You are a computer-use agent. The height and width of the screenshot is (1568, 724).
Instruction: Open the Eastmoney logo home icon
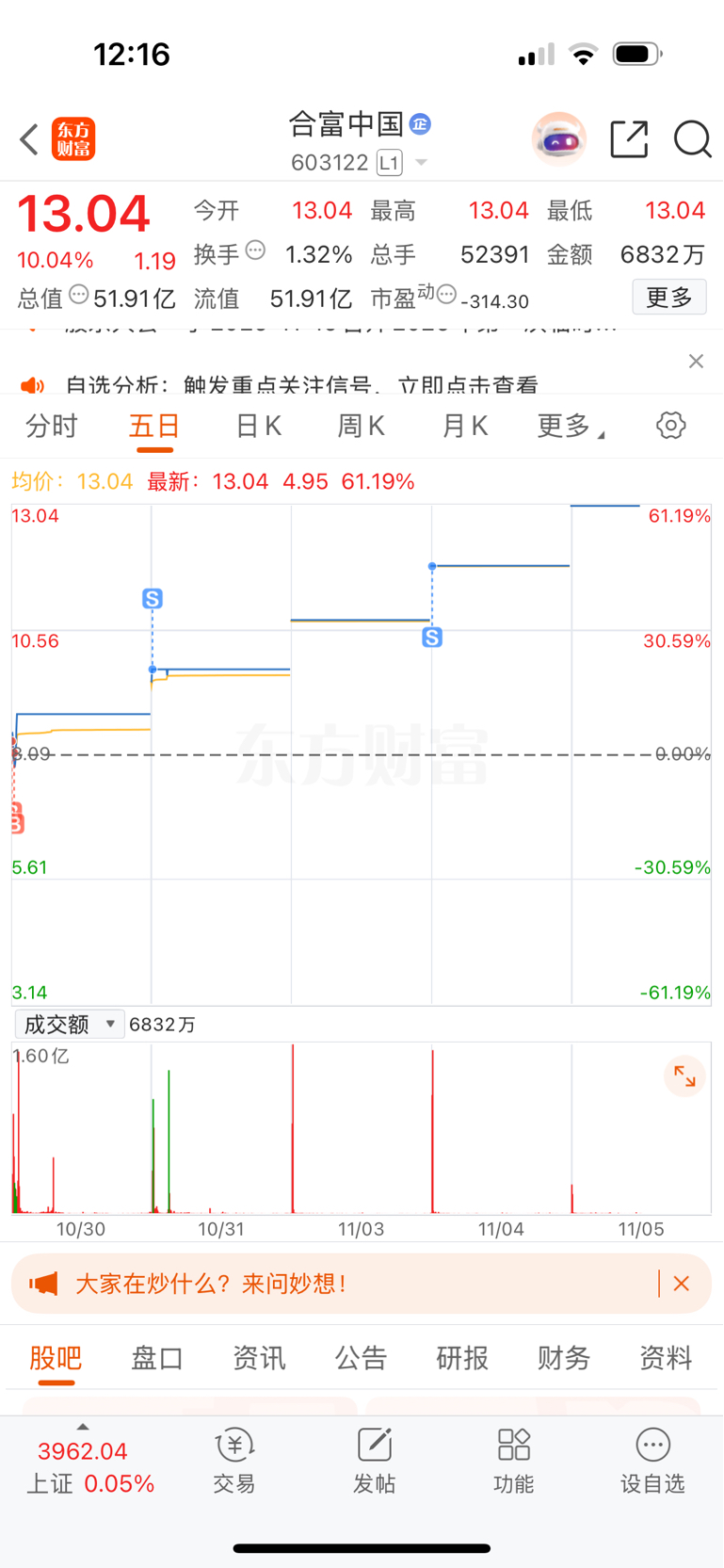pyautogui.click(x=73, y=139)
